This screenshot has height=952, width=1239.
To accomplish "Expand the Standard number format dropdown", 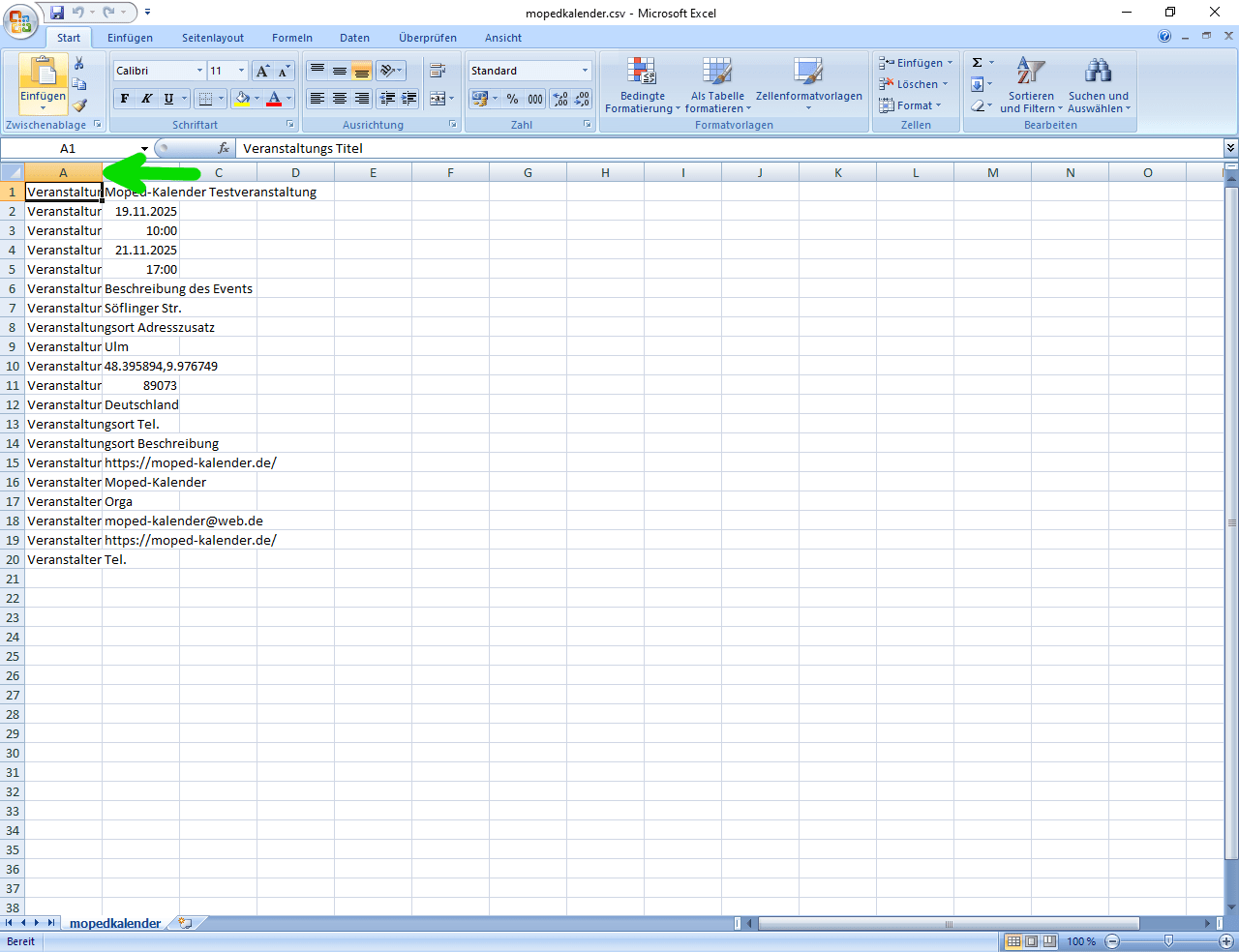I will [585, 71].
